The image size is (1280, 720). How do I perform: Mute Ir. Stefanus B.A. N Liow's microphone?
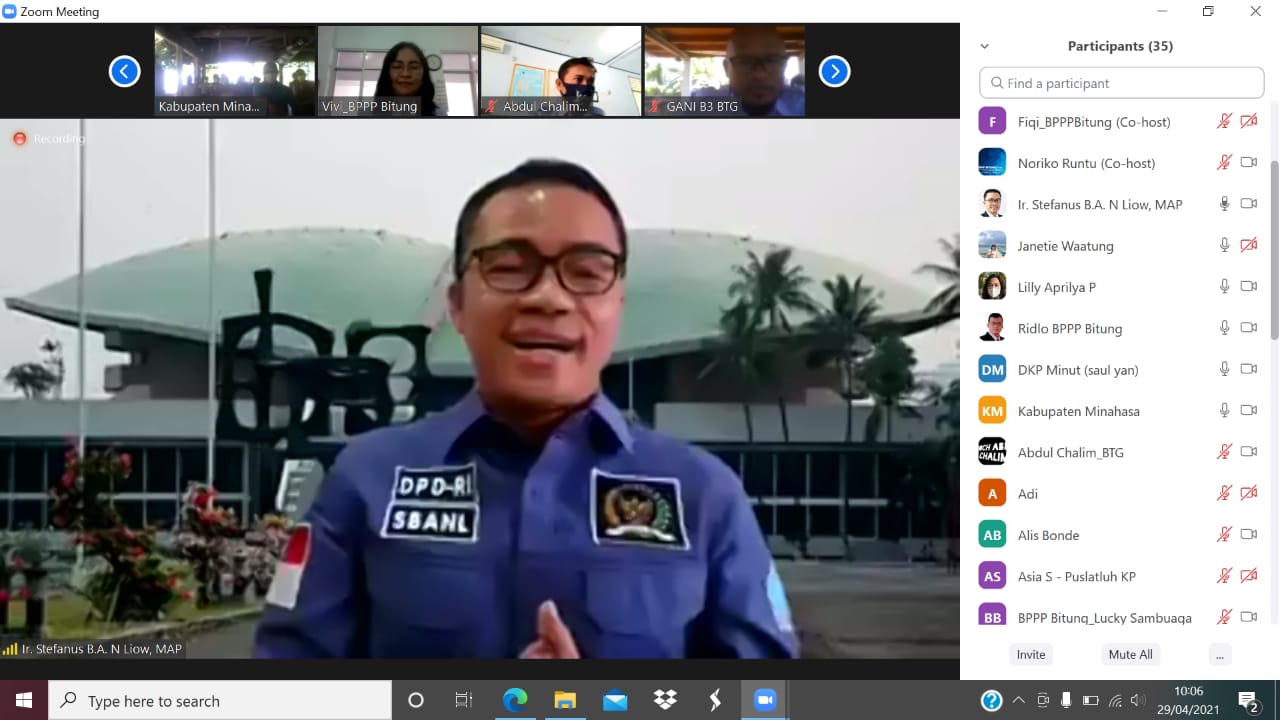pyautogui.click(x=1224, y=203)
